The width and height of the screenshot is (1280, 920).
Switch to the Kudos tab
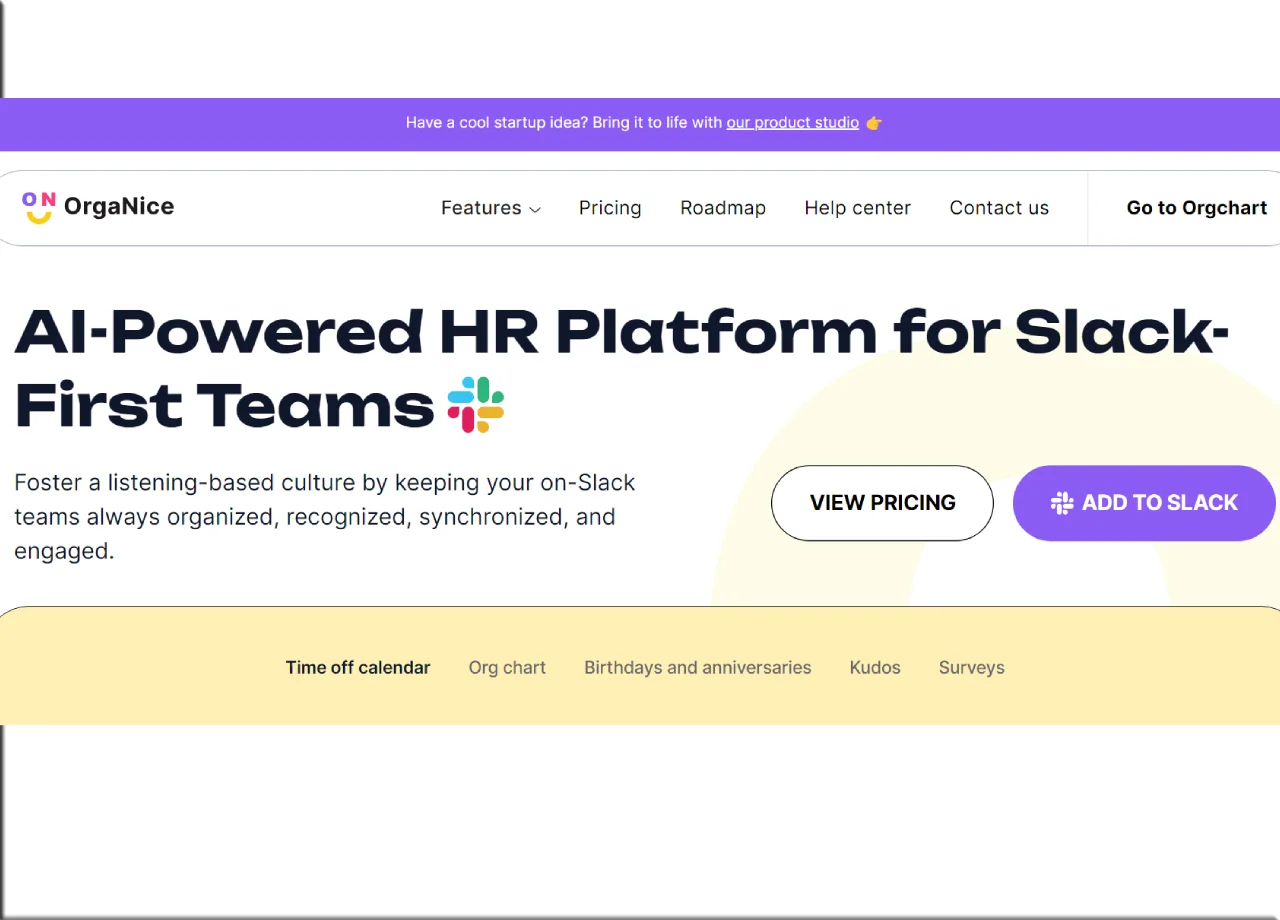pos(875,668)
